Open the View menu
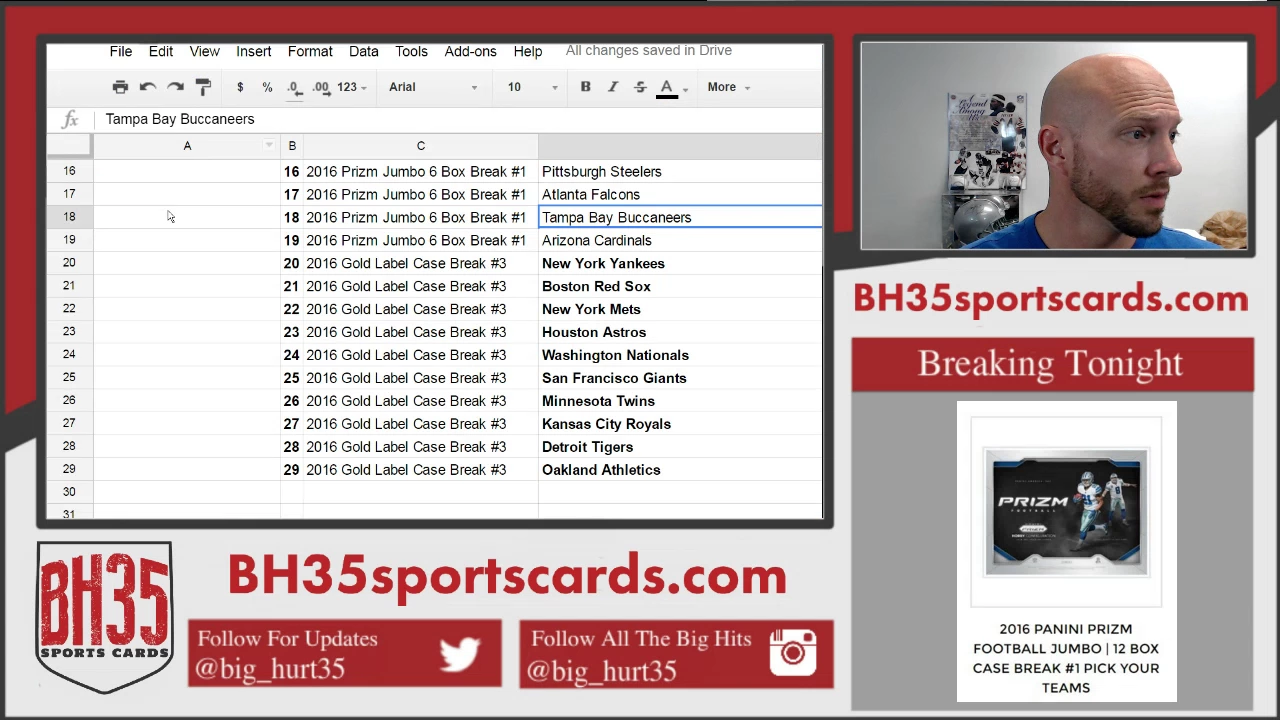 click(x=204, y=51)
